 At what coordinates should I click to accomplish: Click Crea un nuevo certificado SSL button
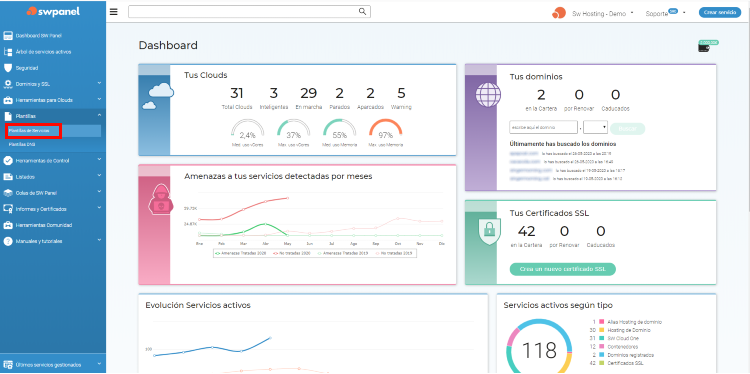coord(562,269)
